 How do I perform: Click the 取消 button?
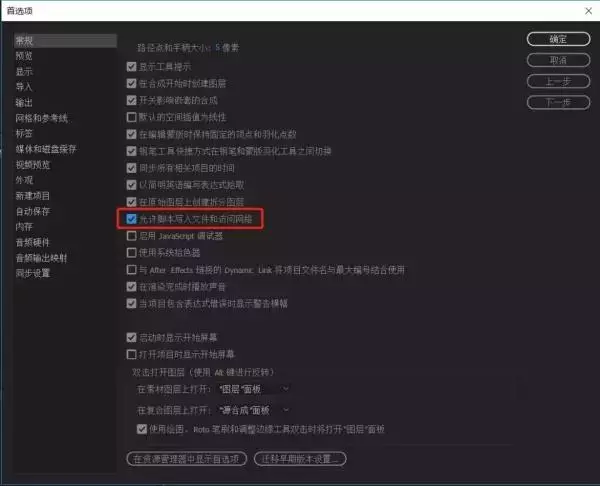(x=558, y=60)
